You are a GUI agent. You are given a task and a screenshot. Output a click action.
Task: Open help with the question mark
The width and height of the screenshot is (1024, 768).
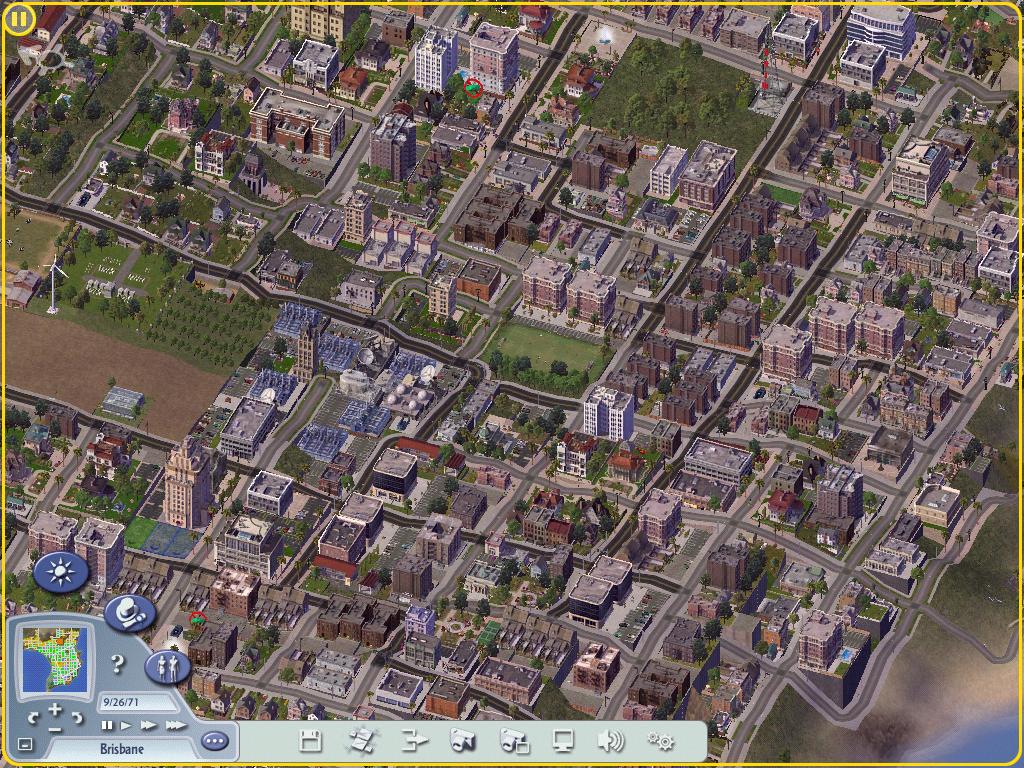coord(117,663)
